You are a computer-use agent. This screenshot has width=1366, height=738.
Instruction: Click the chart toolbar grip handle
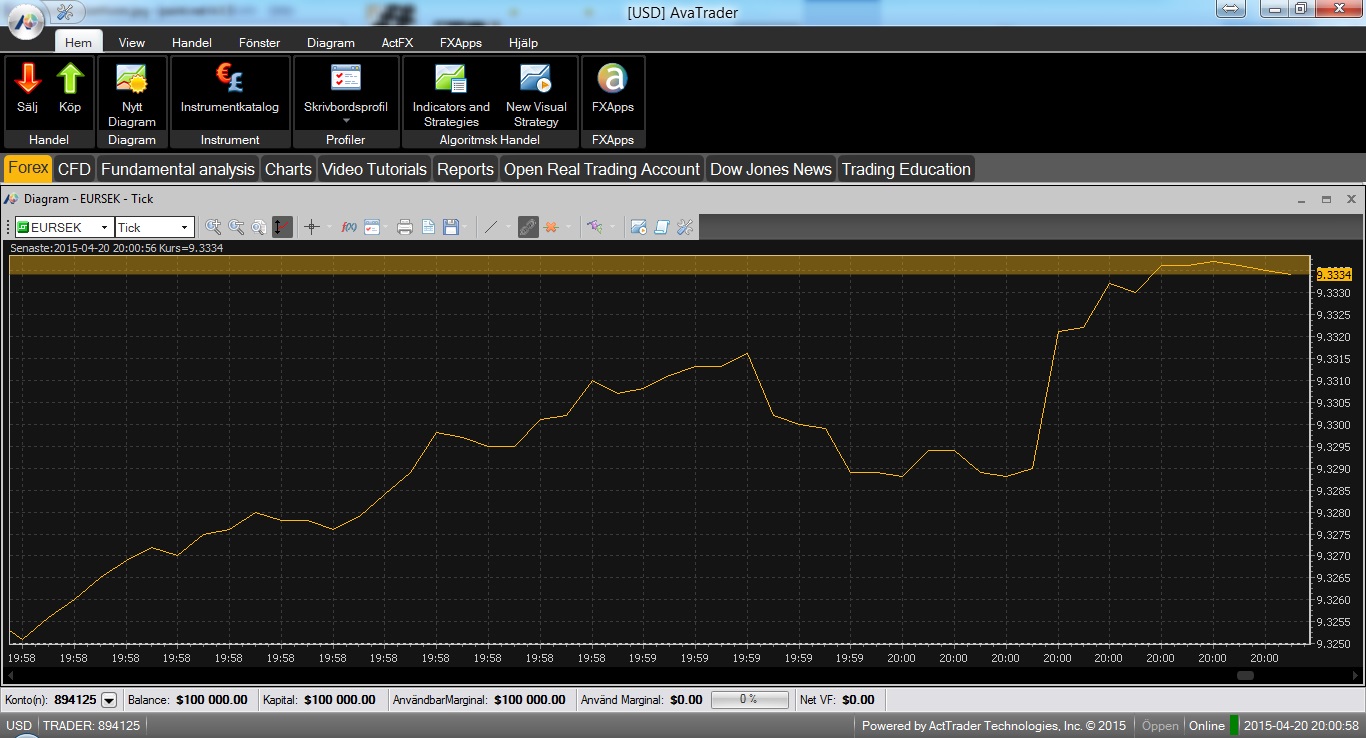(x=7, y=228)
